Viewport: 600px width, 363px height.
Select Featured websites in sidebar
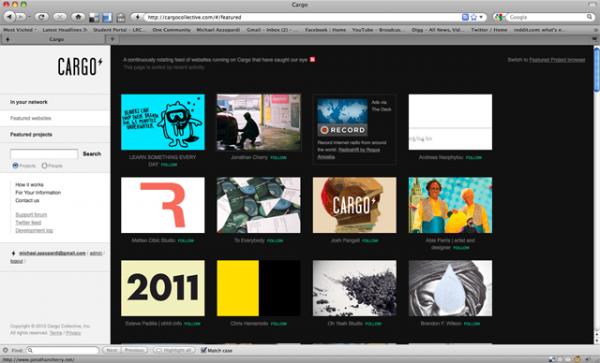click(x=31, y=118)
